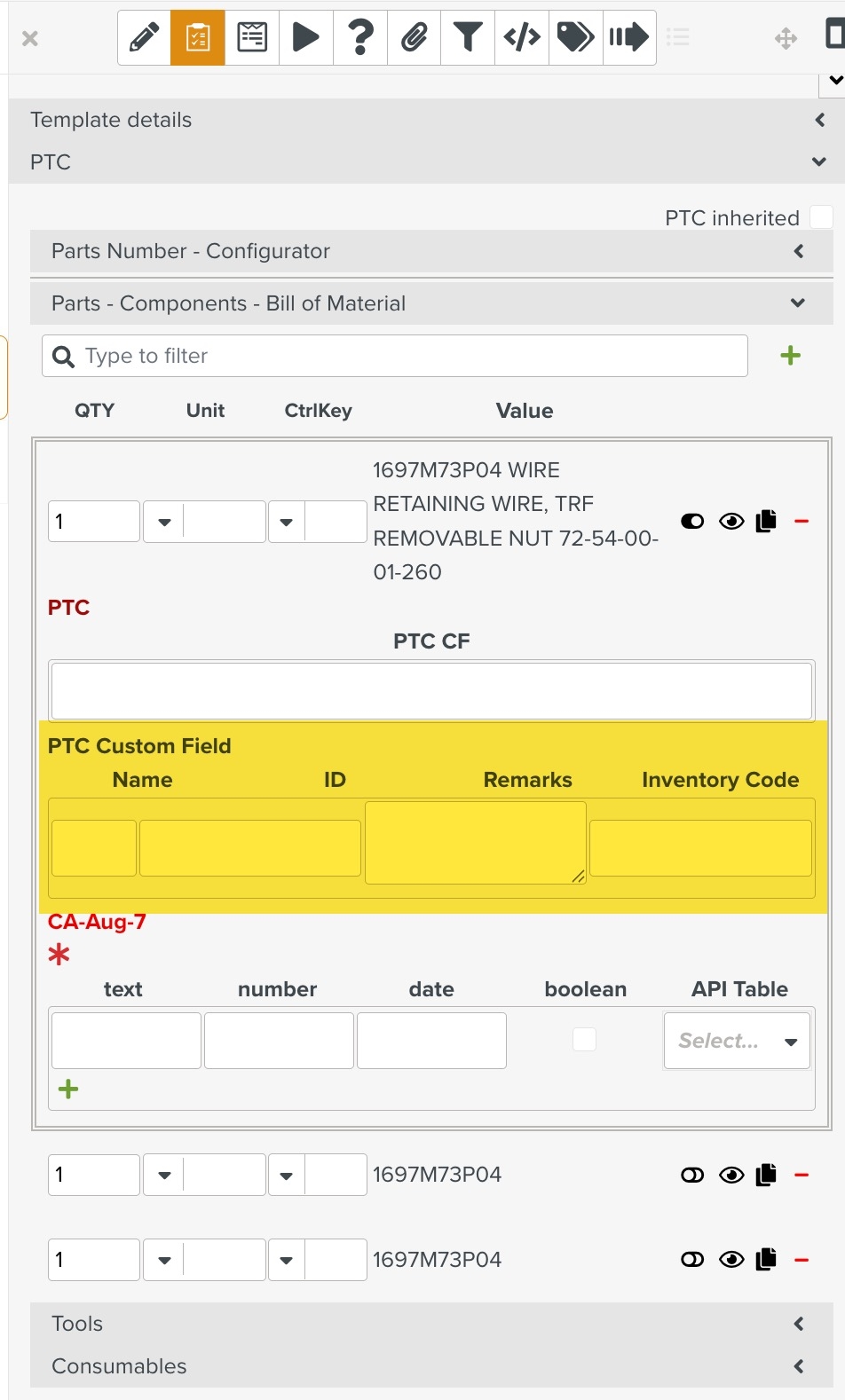Switch to the clipboard checklist tab
The image size is (845, 1400).
(198, 38)
